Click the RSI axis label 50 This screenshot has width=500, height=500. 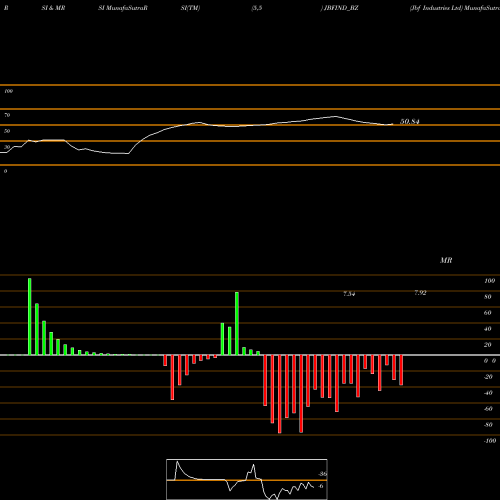tap(7, 131)
